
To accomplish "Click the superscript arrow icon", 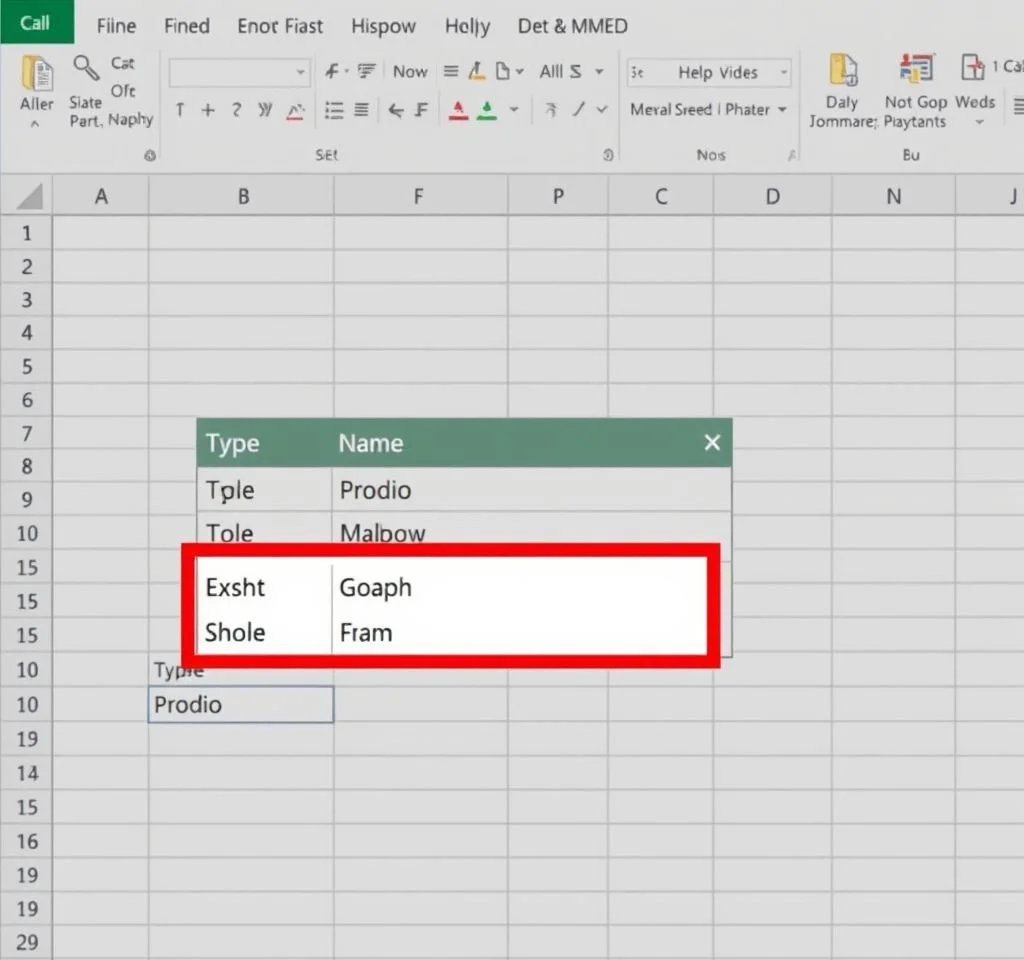I will (x=549, y=109).
